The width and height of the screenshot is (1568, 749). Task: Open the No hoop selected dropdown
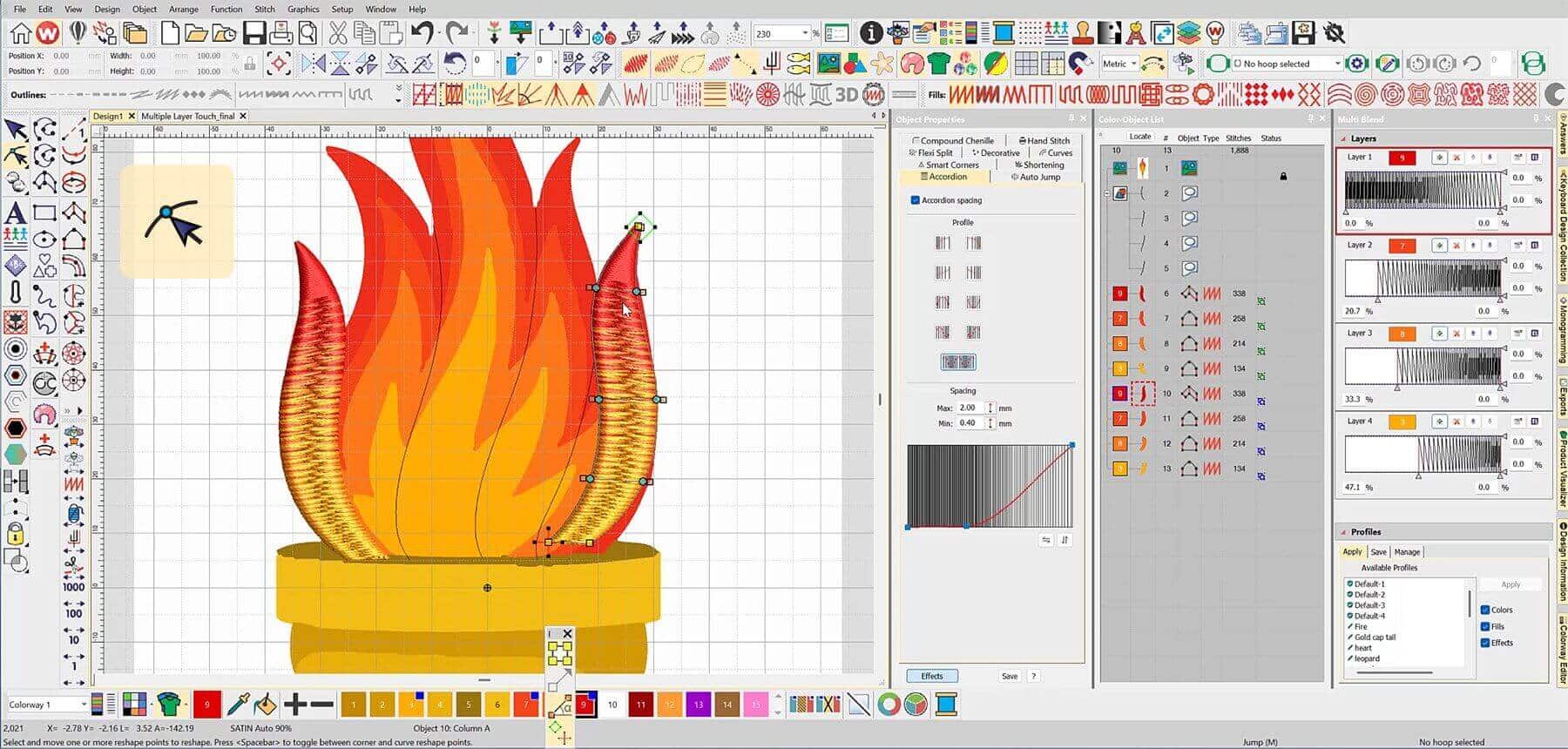(x=1337, y=64)
